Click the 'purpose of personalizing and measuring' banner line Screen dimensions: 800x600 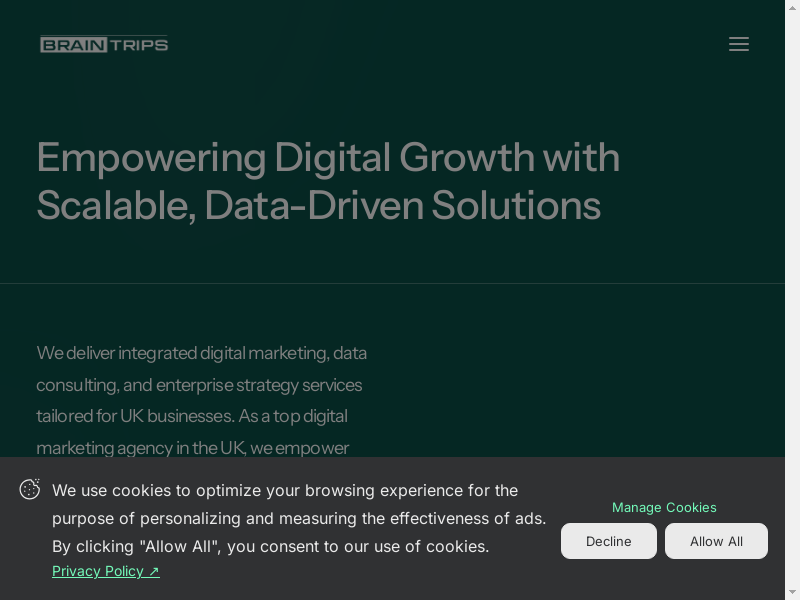[x=299, y=518]
